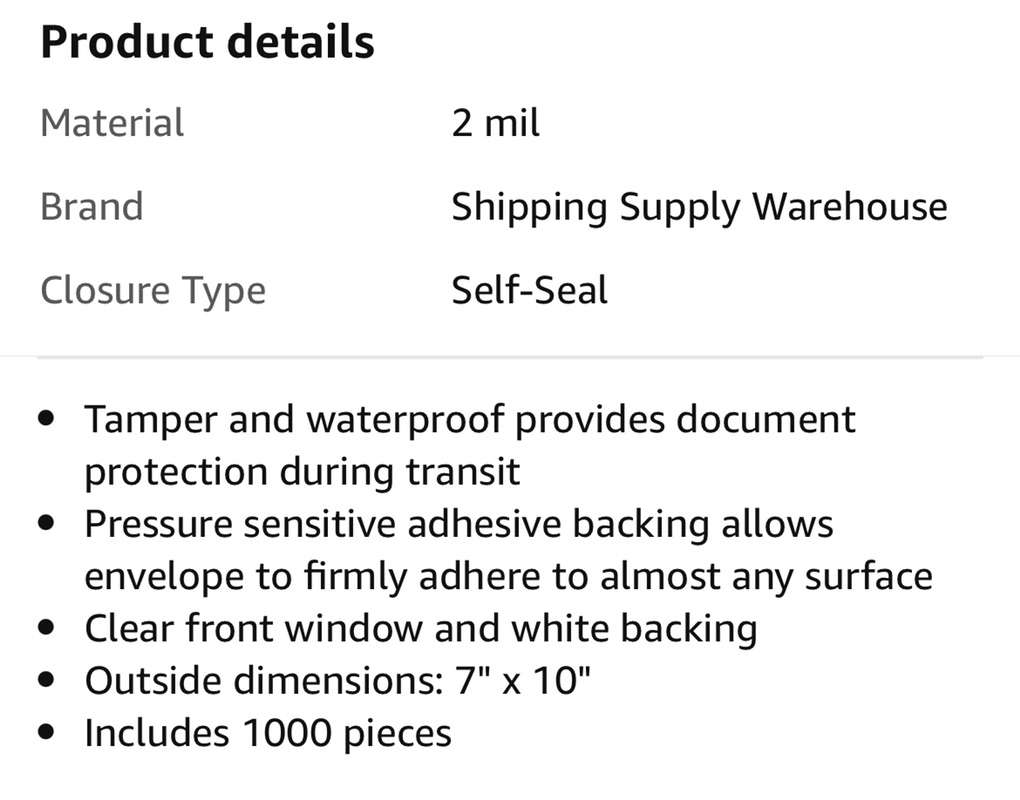This screenshot has width=1020, height=800.
Task: Select the Material label
Action: tap(112, 123)
